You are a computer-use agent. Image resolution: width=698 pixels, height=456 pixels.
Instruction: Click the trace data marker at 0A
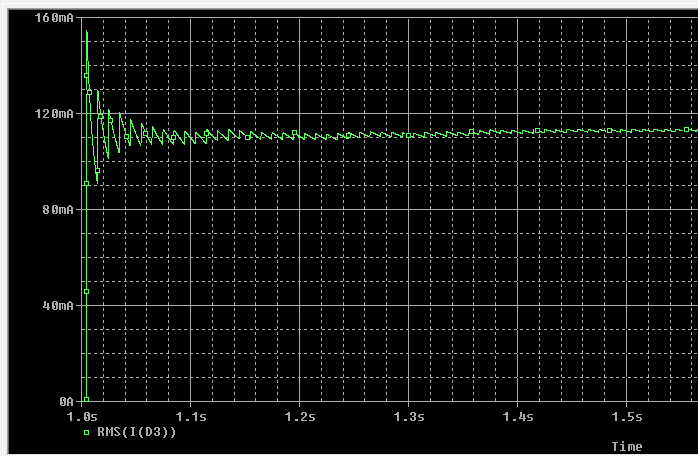tap(86, 399)
